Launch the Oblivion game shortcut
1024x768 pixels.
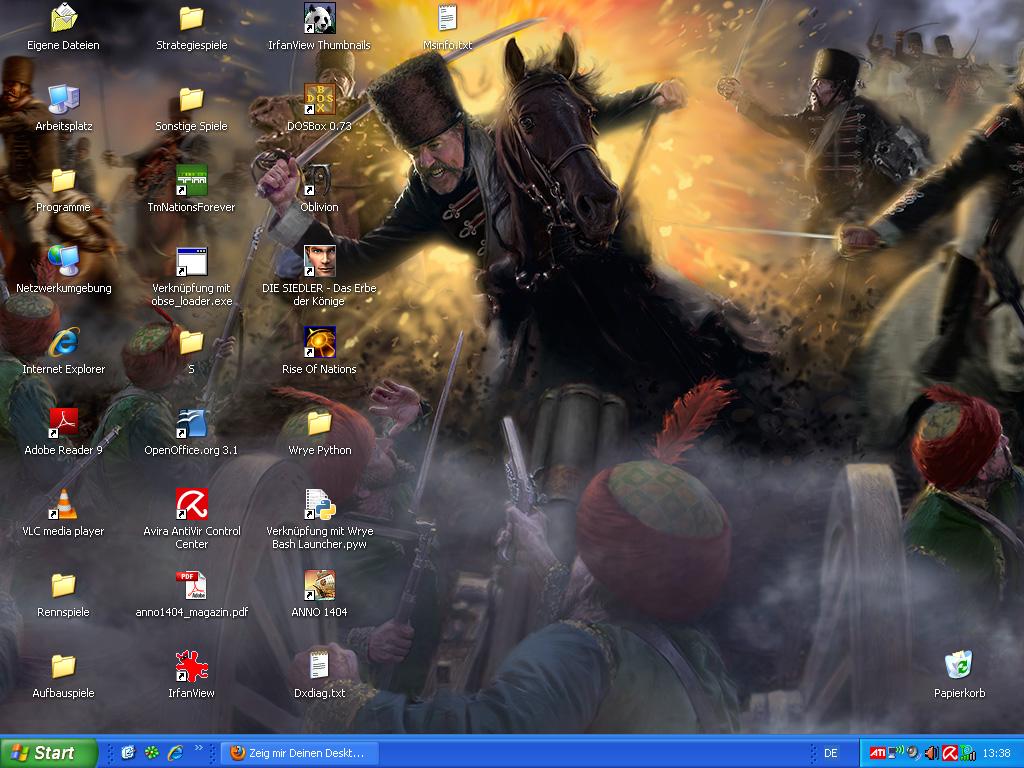coord(319,180)
